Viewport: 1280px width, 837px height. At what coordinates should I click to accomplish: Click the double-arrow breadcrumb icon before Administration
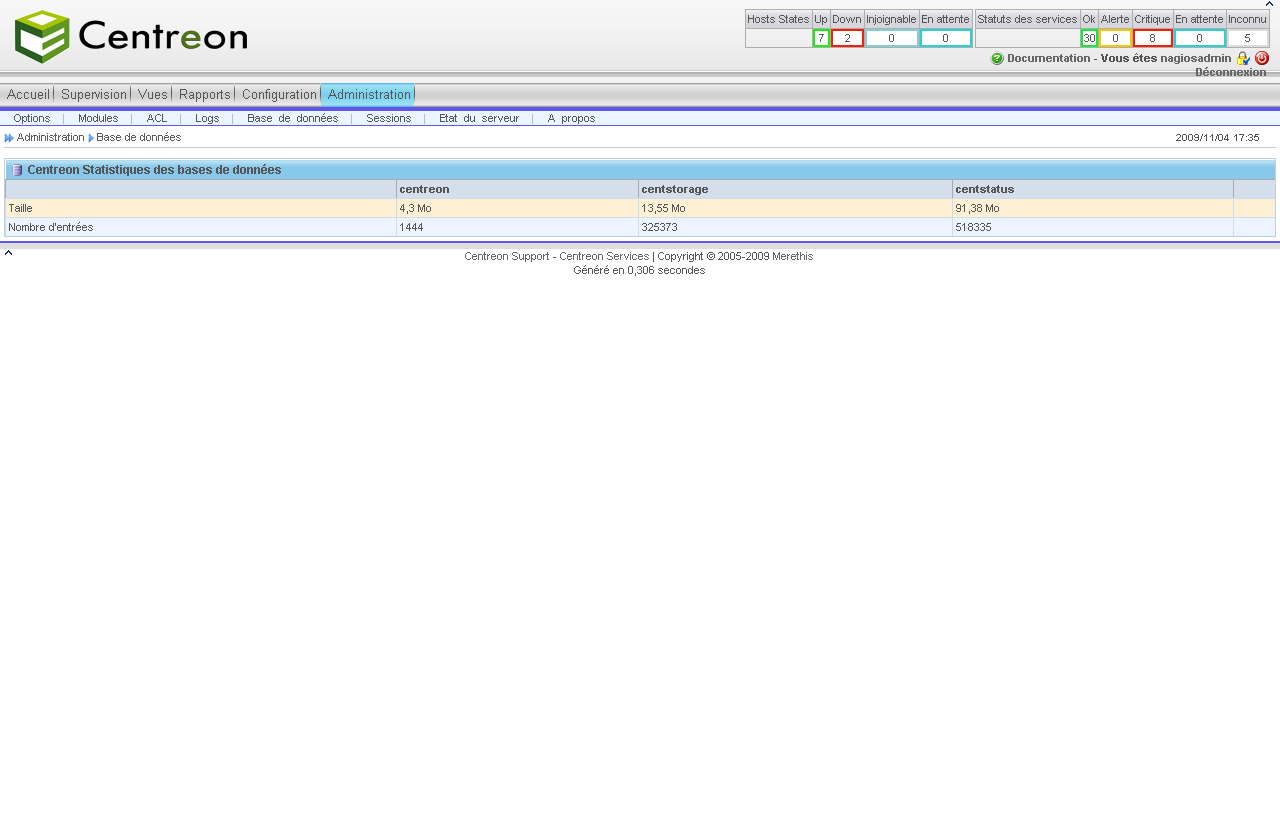(x=9, y=138)
